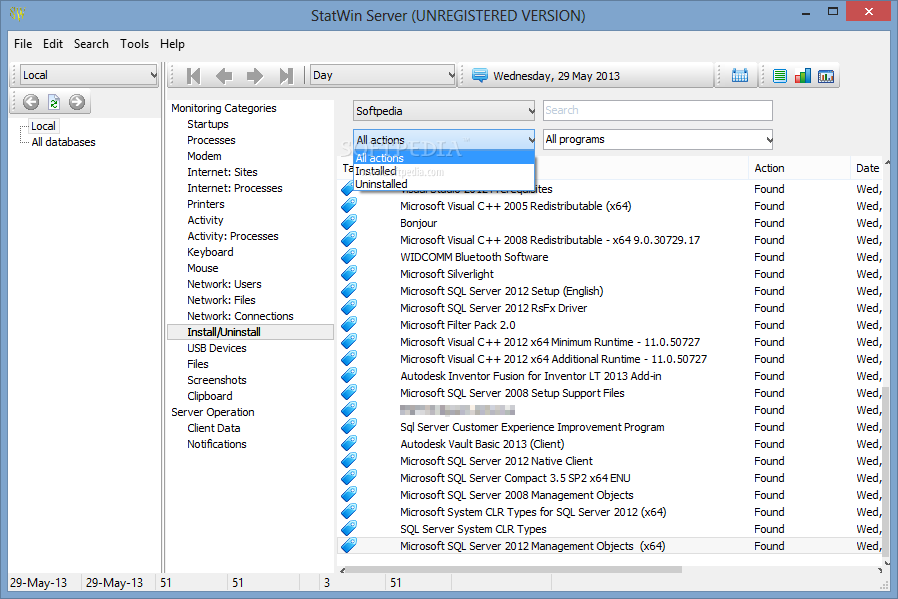Select Install/Uninstall category
This screenshot has width=898, height=599.
(x=250, y=332)
